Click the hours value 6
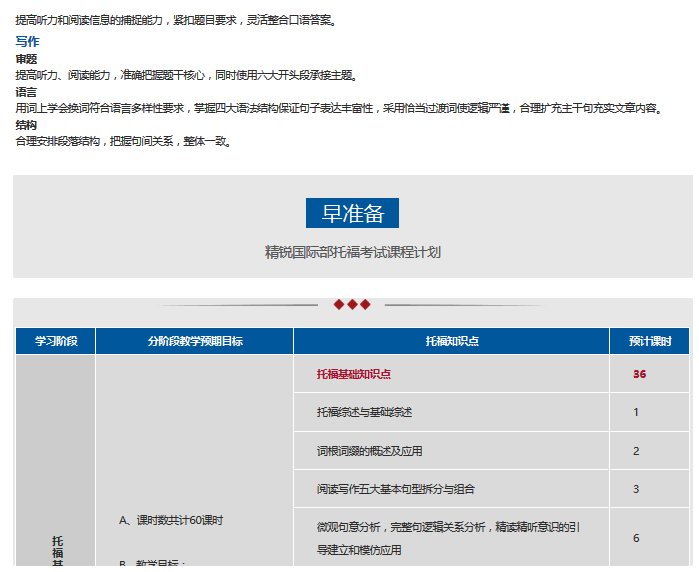 click(x=636, y=538)
